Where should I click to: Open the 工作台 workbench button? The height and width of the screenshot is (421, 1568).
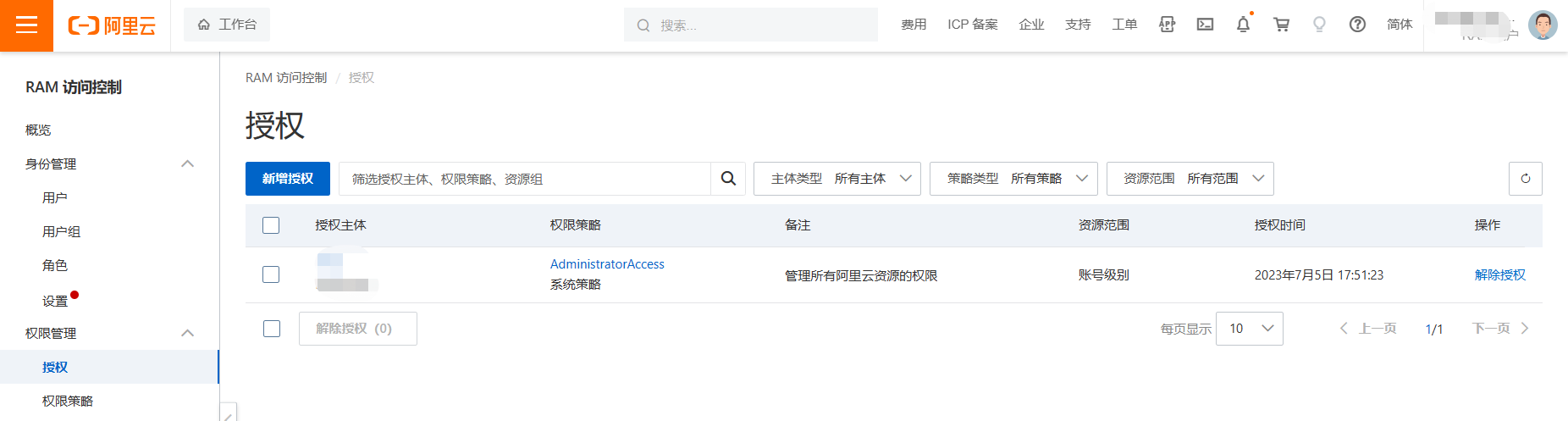(x=227, y=25)
